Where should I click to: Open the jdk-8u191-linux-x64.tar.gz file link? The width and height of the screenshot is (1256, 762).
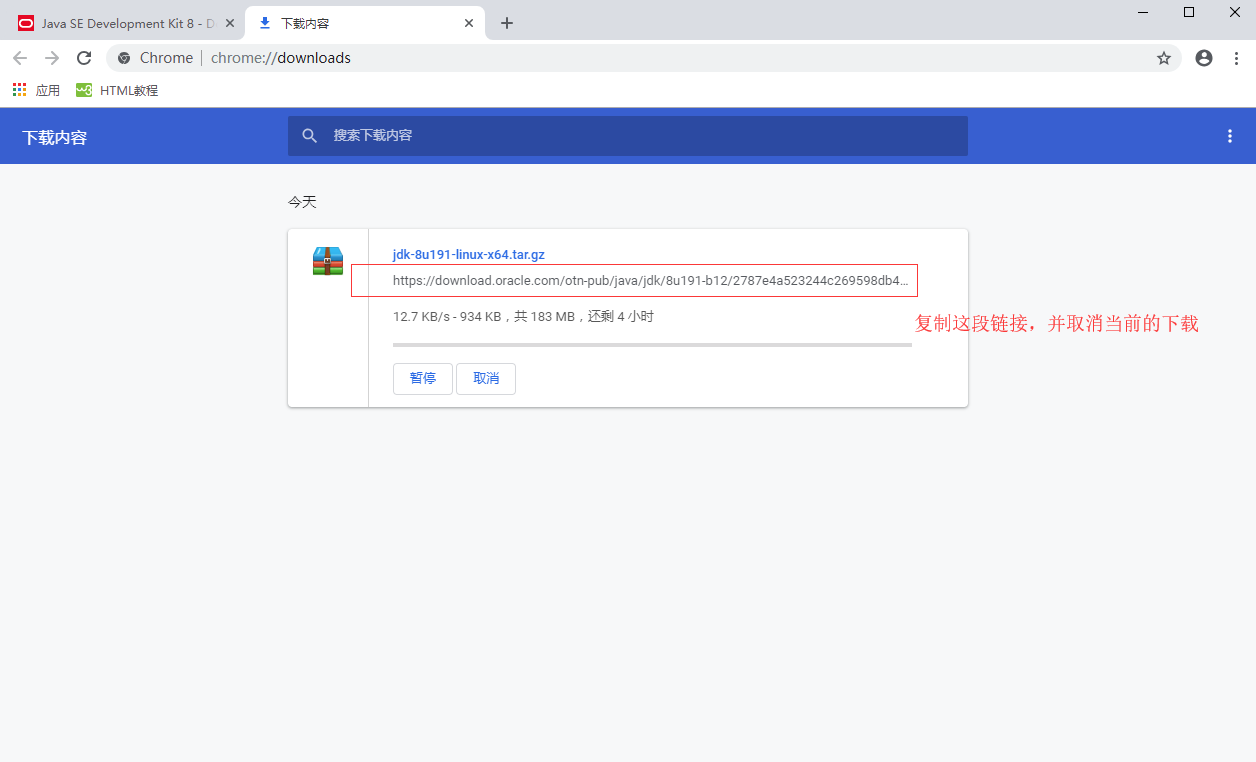[468, 255]
